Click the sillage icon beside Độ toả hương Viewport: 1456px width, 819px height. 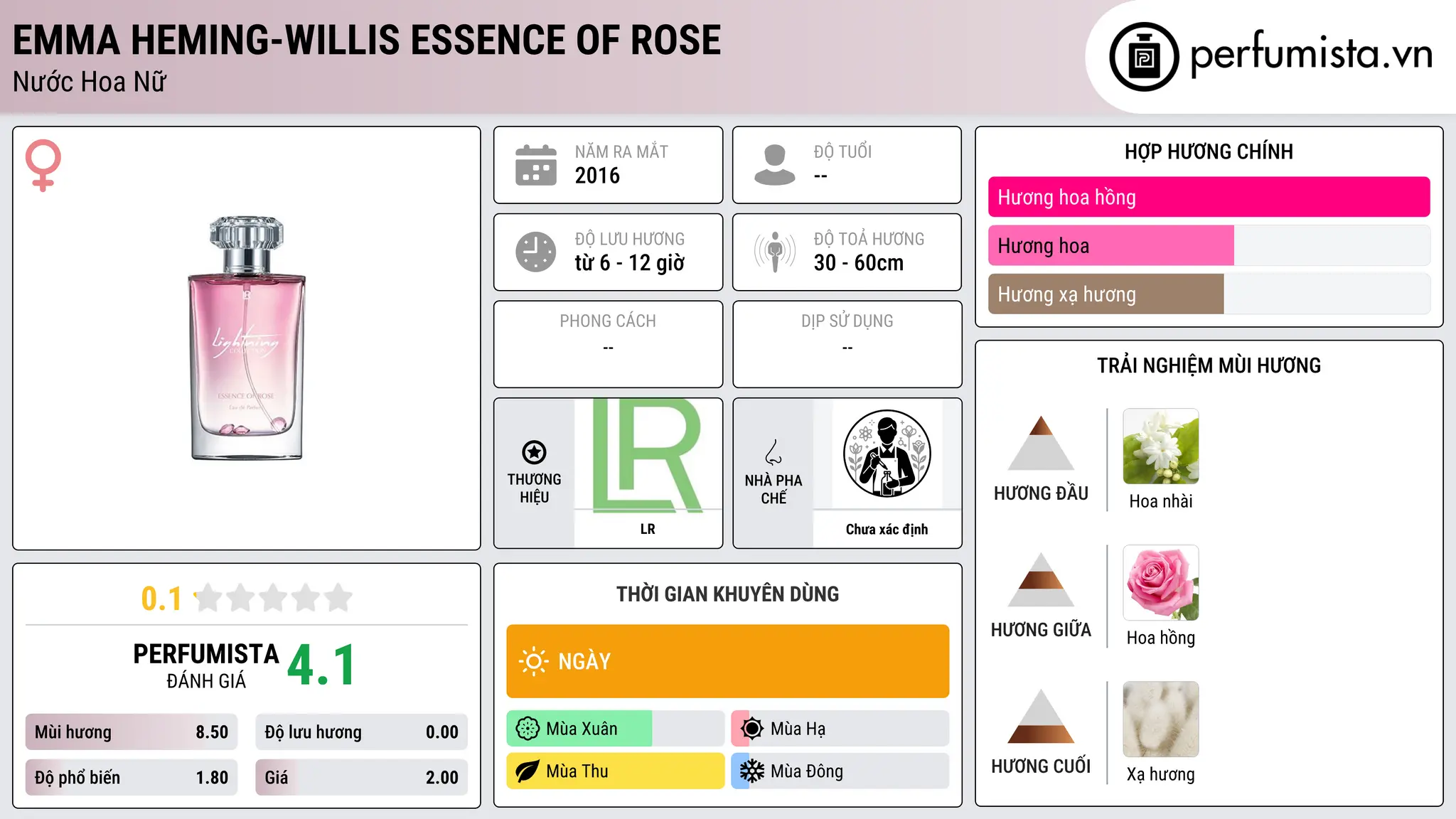pyautogui.click(x=774, y=252)
